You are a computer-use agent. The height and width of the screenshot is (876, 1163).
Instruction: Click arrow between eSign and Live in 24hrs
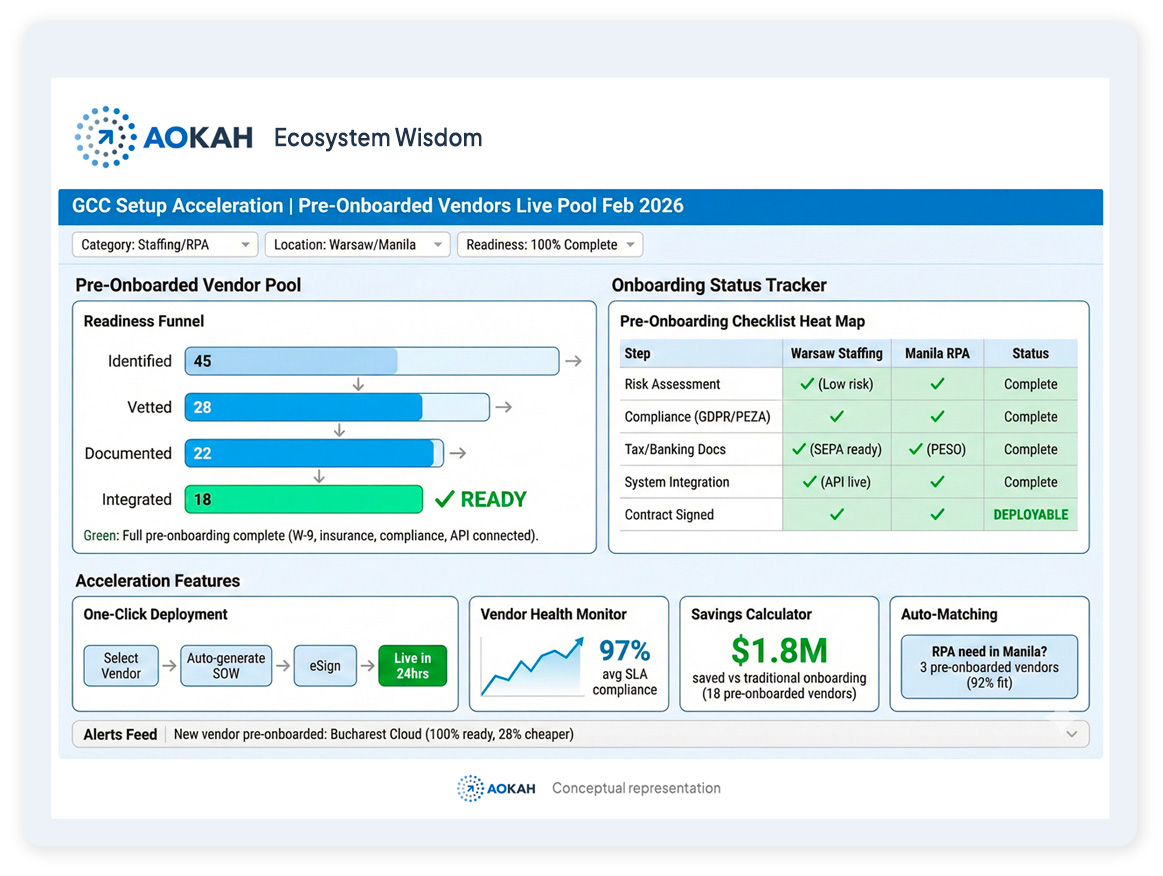(x=367, y=666)
